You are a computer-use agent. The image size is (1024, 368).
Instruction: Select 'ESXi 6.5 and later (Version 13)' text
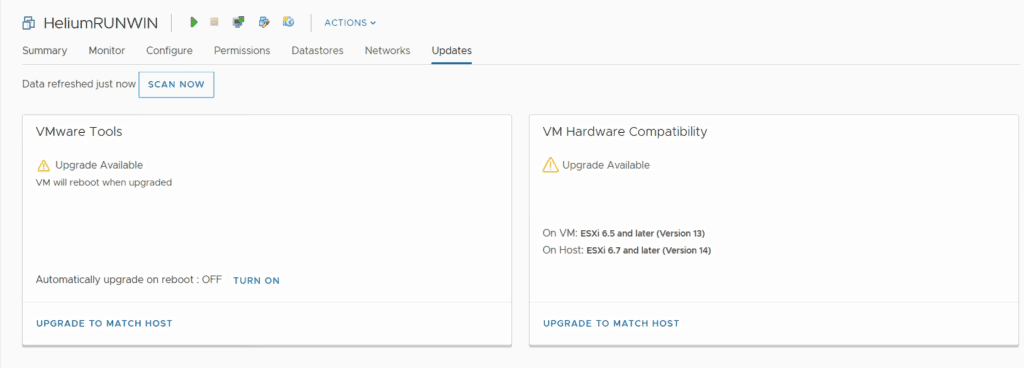point(643,233)
